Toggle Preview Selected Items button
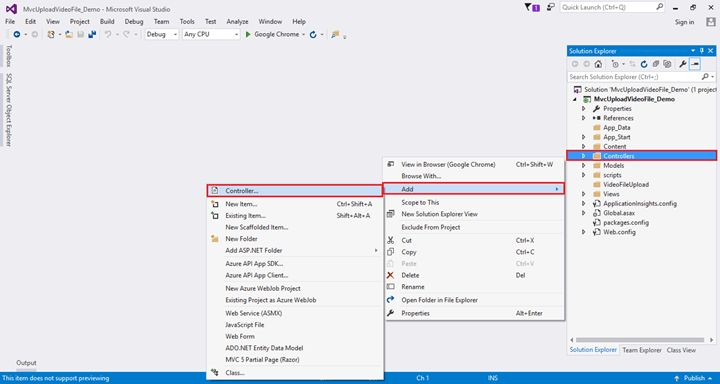The width and height of the screenshot is (720, 384). pyautogui.click(x=695, y=64)
